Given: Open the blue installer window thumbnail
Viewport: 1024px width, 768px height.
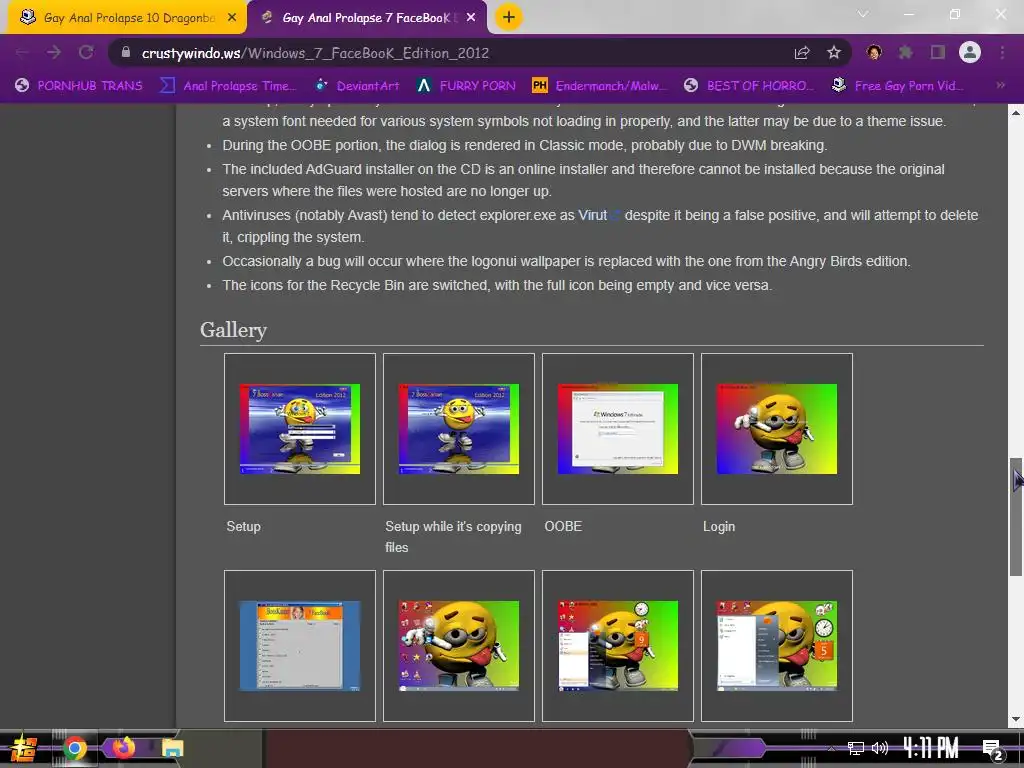Looking at the screenshot, I should coord(300,646).
